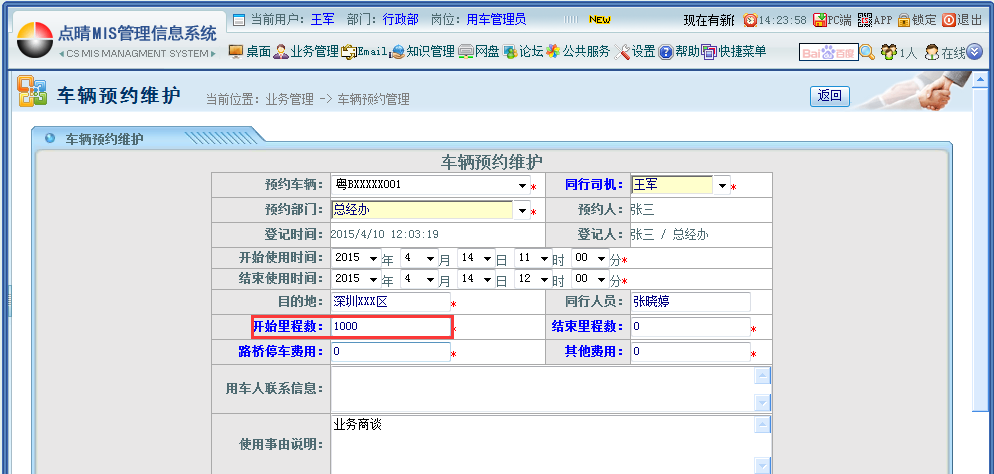Click the scroll up arrow in 用车人联系信息
Viewport: 994px width, 474px height.
click(x=762, y=376)
